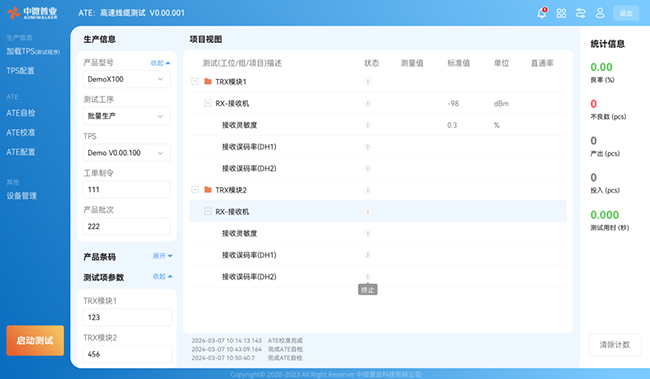Click status icon in second 接收误码率(DH1) row
The height and width of the screenshot is (379, 650).
coord(367,255)
